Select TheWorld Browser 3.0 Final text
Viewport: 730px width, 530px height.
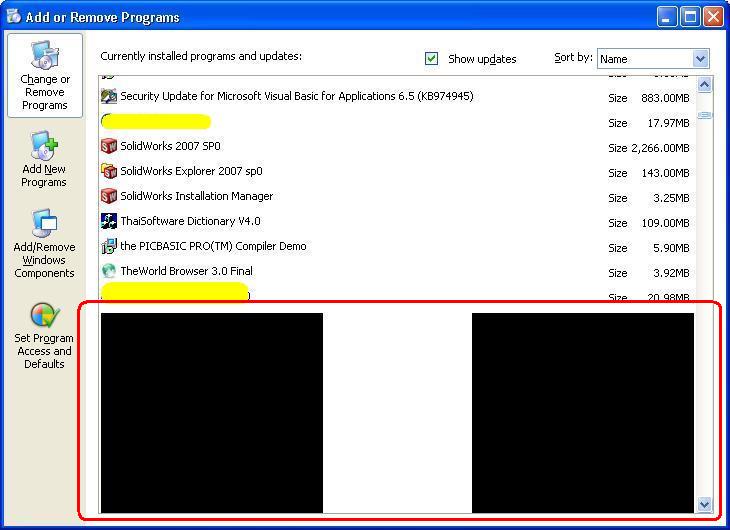coord(186,271)
